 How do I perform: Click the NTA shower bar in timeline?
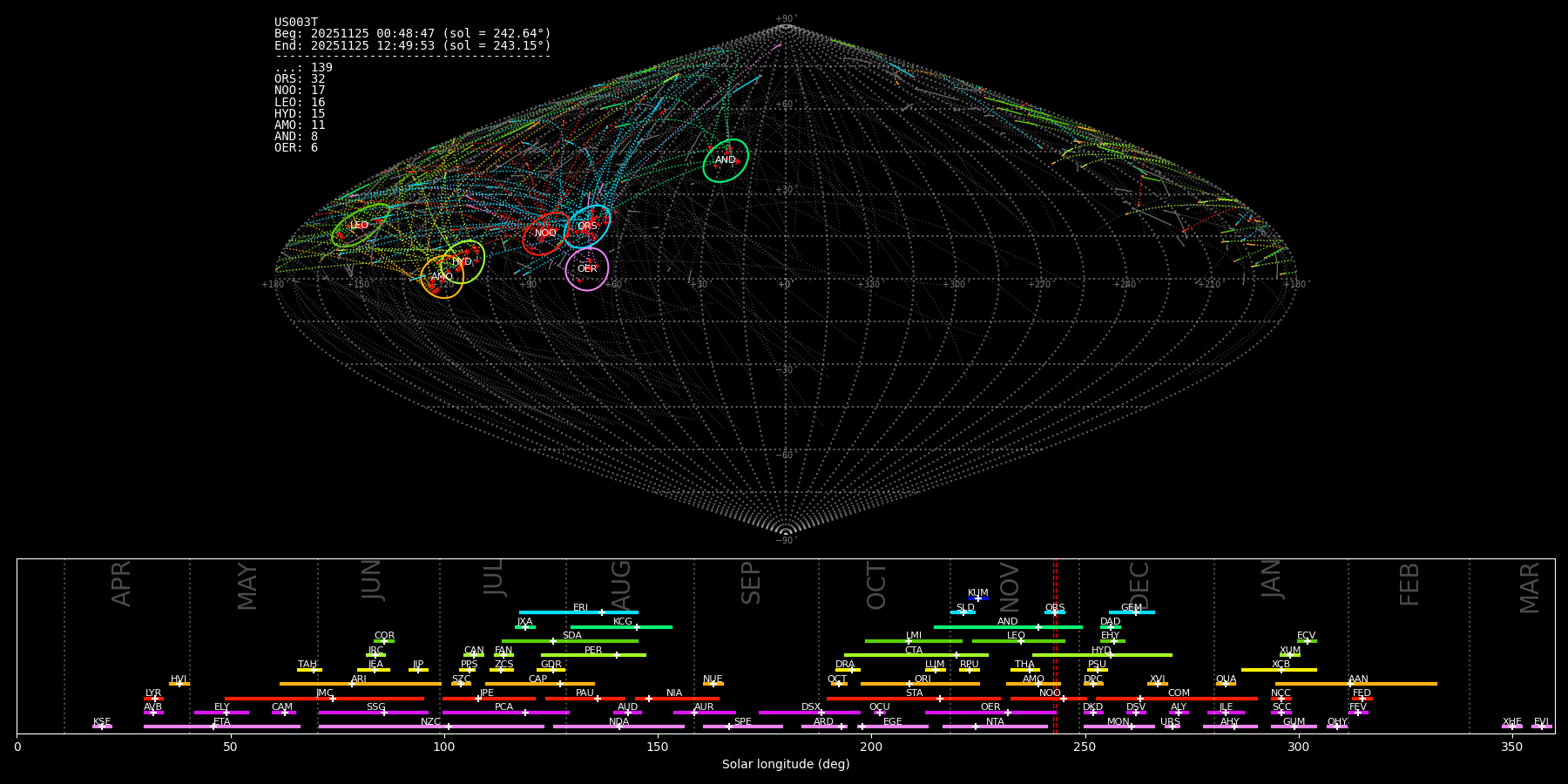click(x=995, y=727)
